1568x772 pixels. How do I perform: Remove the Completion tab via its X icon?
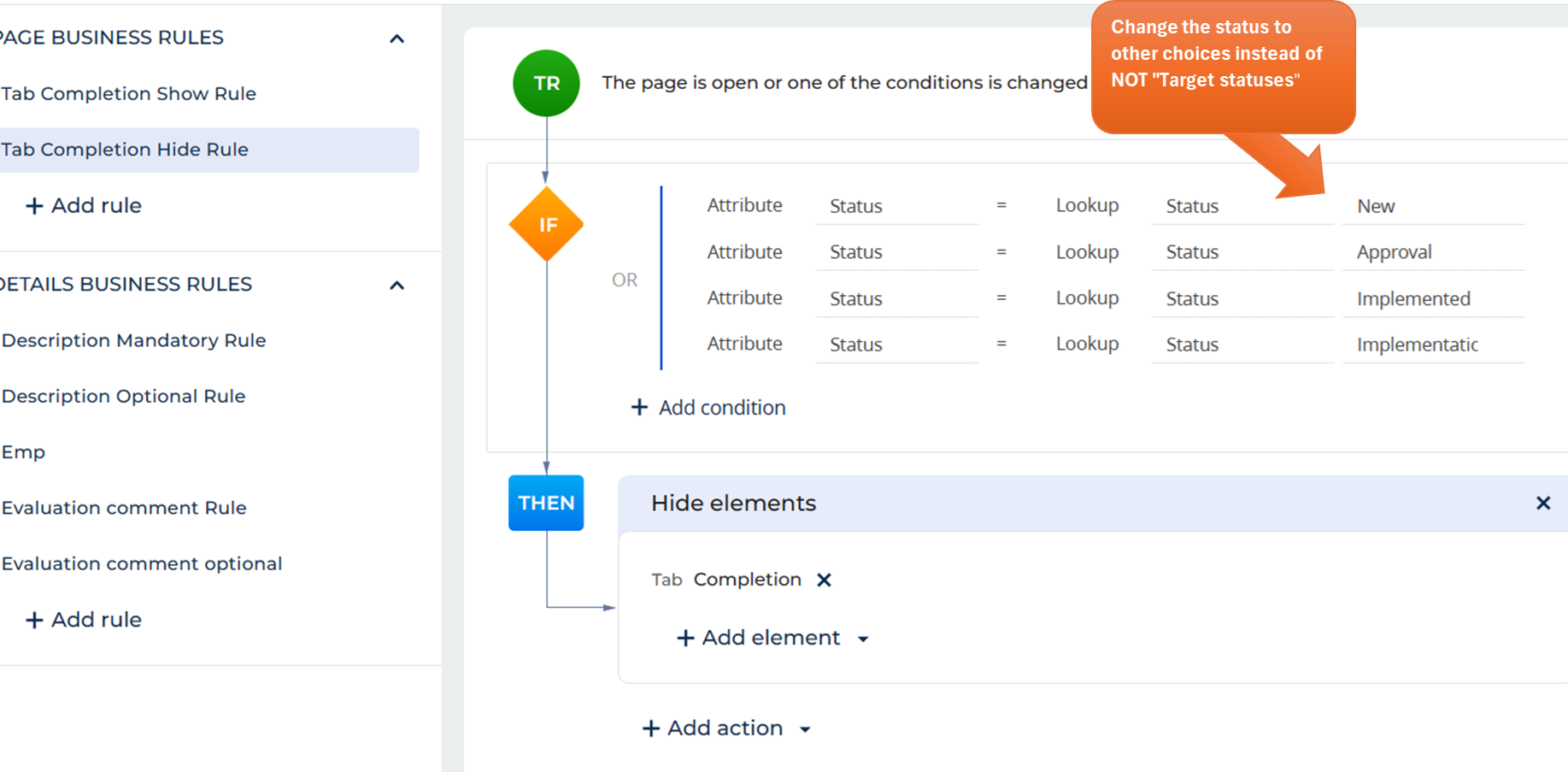pos(823,580)
